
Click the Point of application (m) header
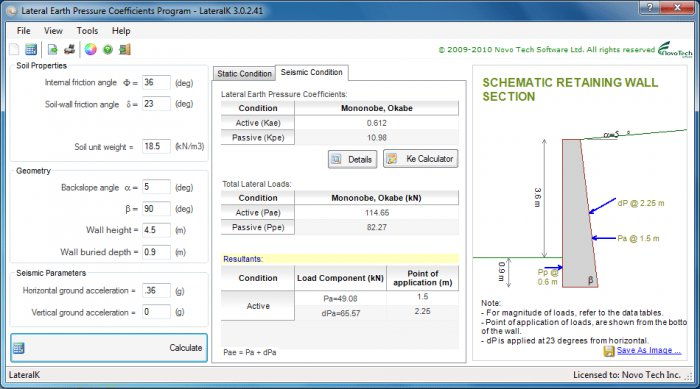coord(422,278)
